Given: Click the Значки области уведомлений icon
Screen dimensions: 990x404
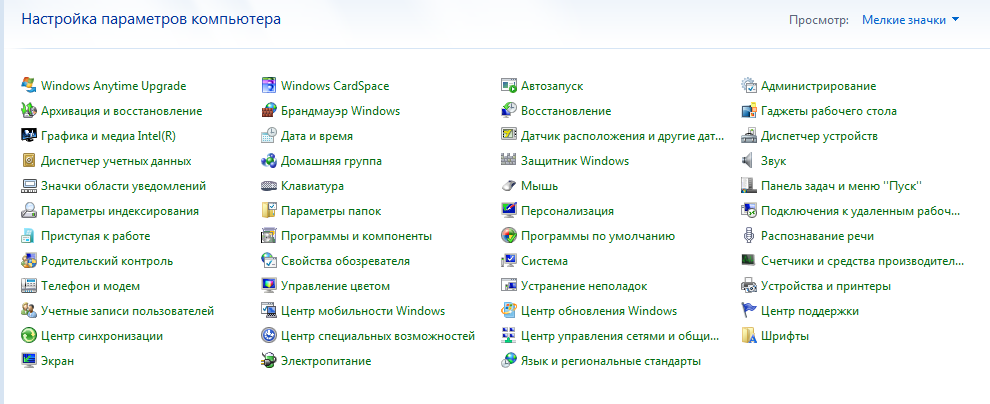Looking at the screenshot, I should (28, 186).
